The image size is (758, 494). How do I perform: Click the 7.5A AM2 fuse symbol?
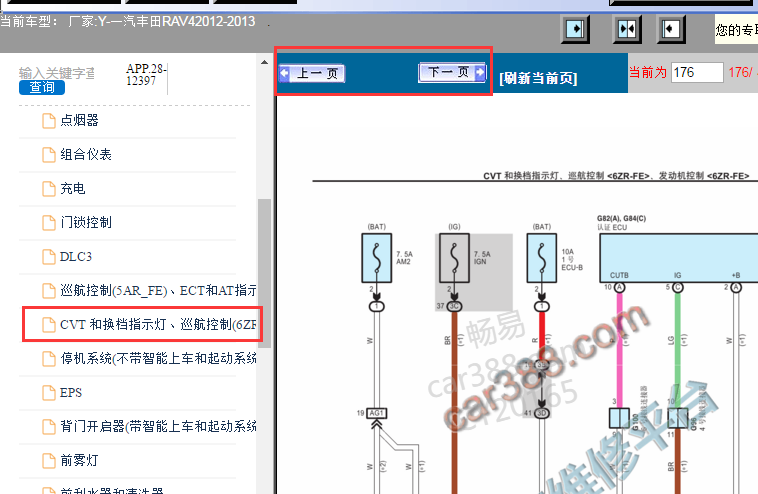[377, 258]
